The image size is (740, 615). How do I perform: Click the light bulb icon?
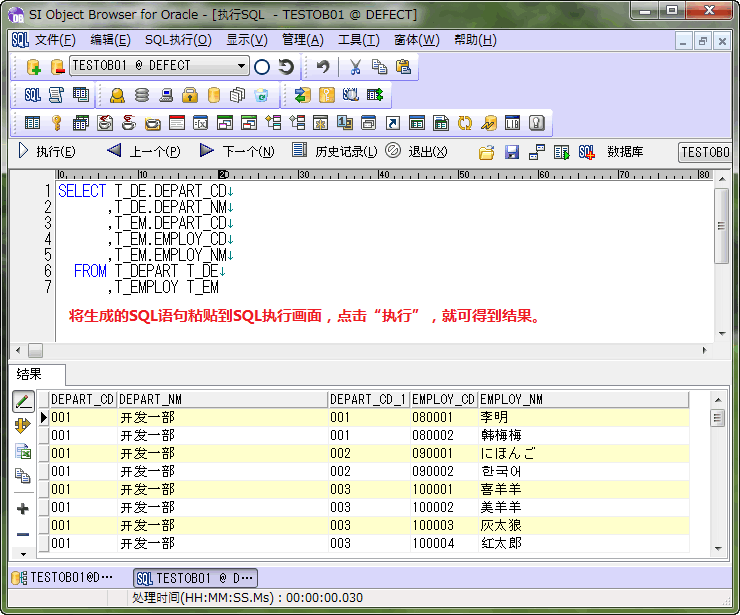tap(537, 123)
